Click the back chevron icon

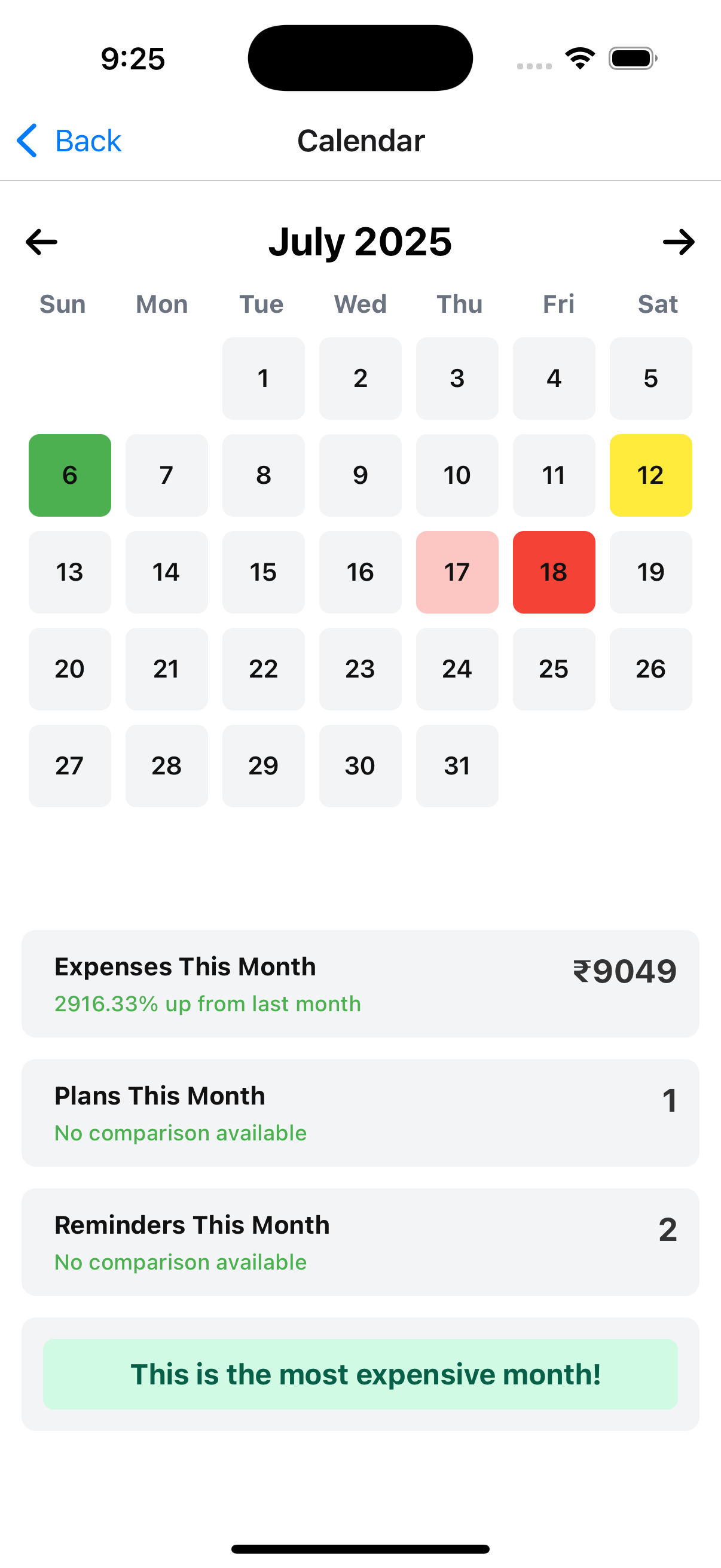click(x=27, y=140)
